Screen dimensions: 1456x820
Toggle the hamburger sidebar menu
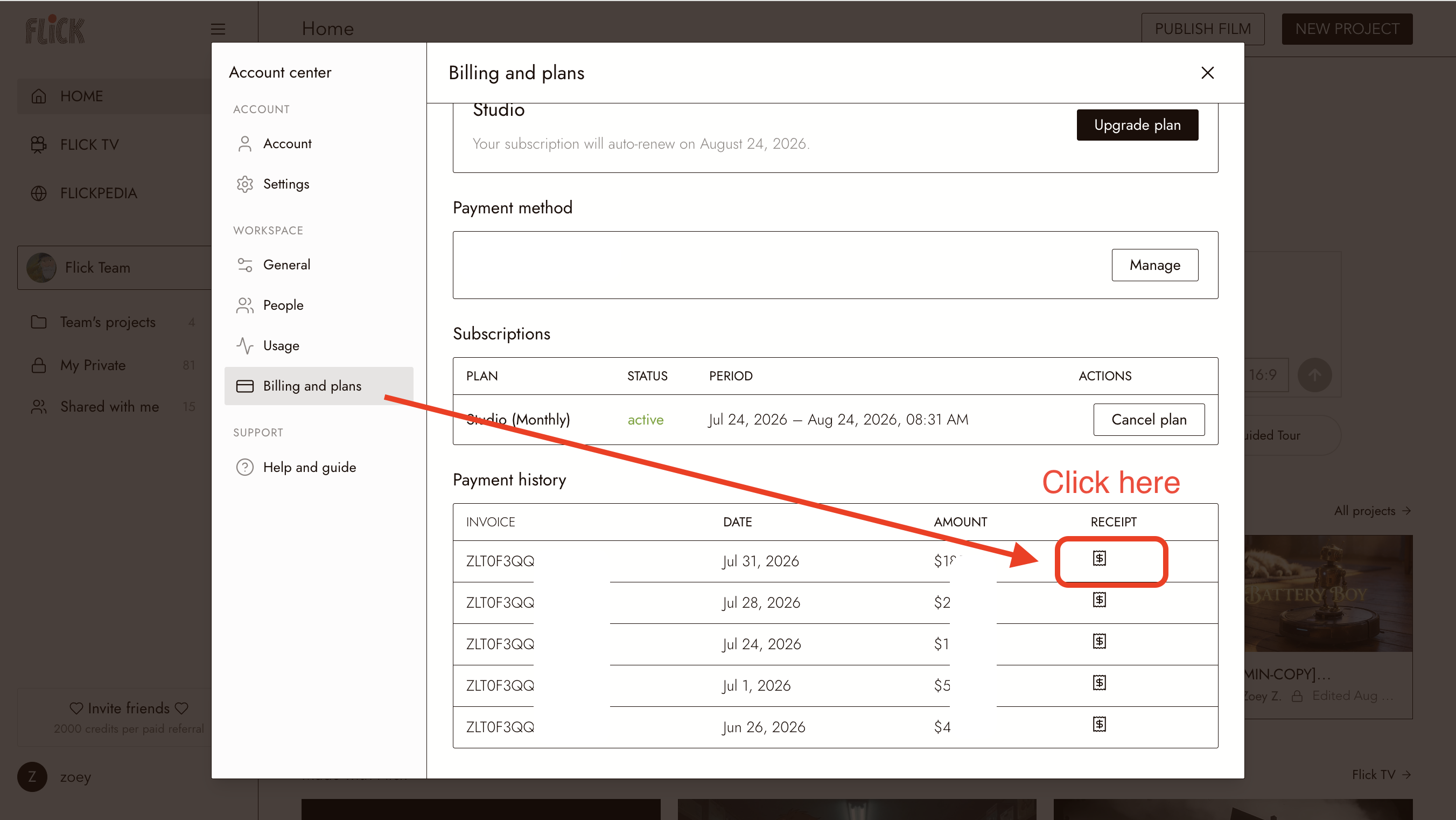click(218, 29)
